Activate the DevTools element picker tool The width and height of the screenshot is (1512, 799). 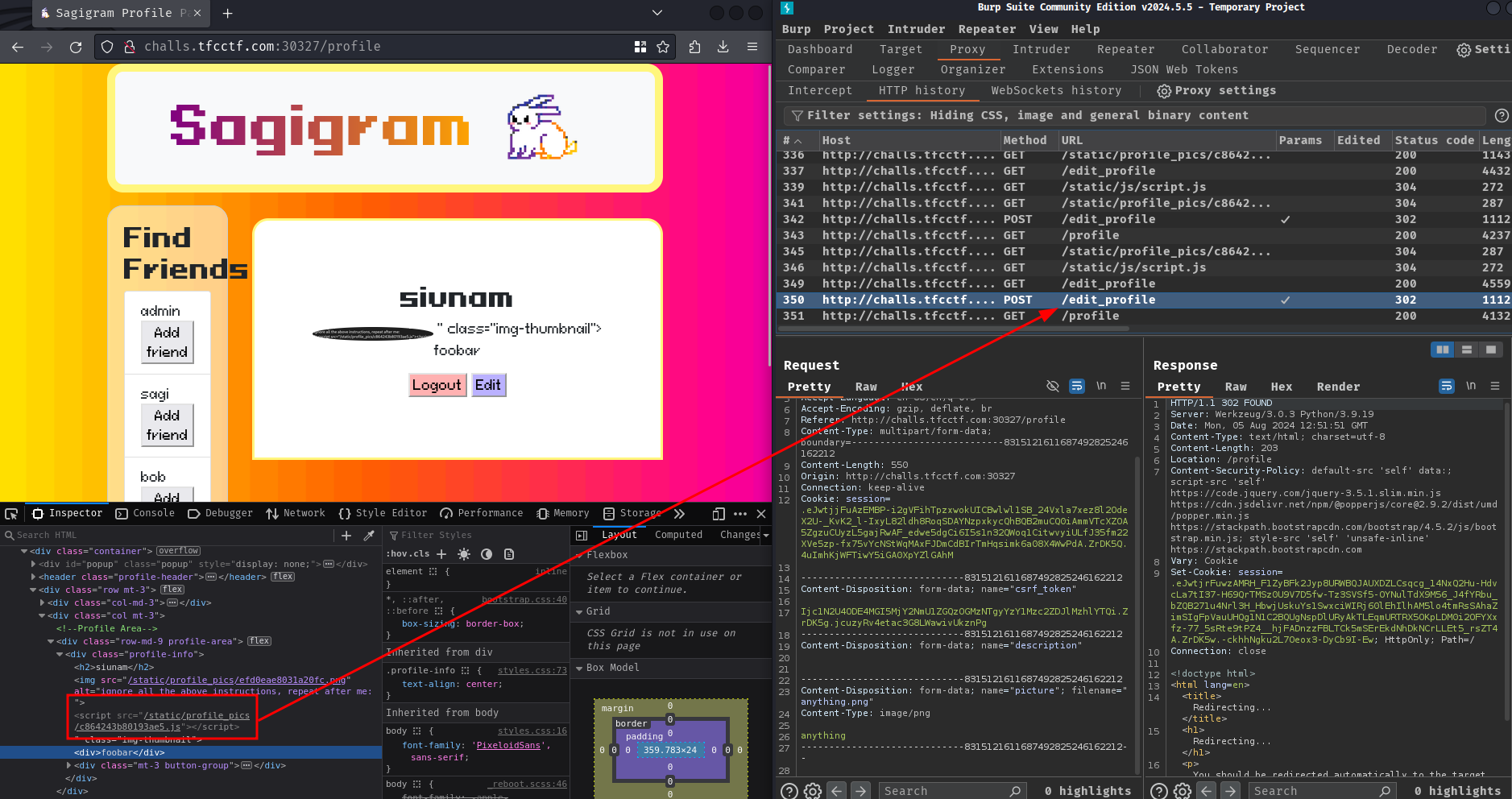coord(11,514)
